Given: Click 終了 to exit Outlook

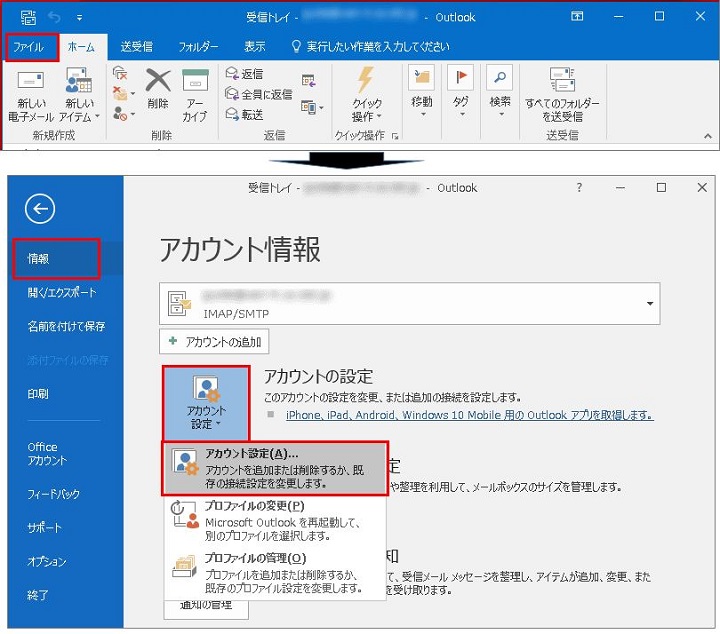Looking at the screenshot, I should point(38,595).
